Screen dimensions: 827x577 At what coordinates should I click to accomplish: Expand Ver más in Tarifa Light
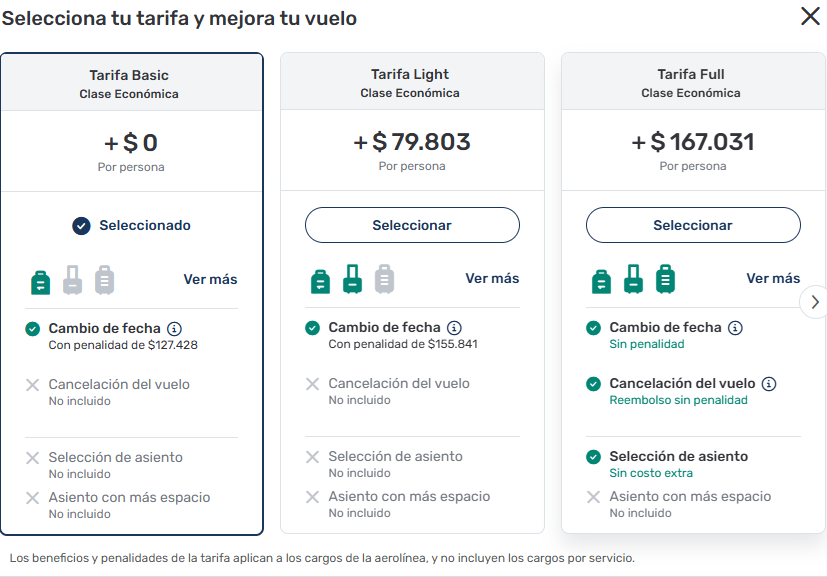point(492,279)
